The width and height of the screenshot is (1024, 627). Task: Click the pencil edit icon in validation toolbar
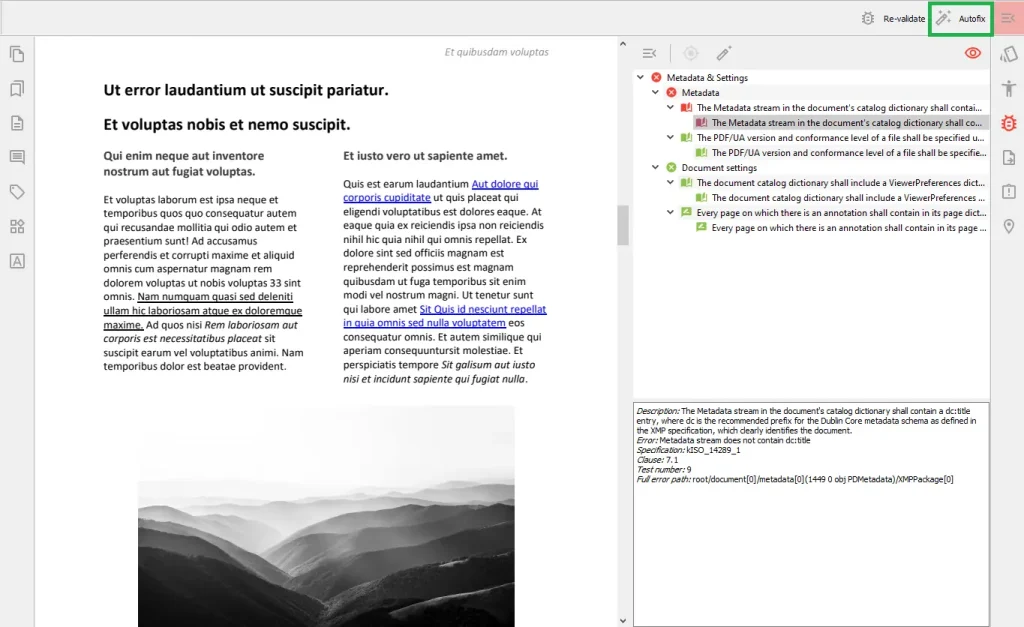(724, 53)
